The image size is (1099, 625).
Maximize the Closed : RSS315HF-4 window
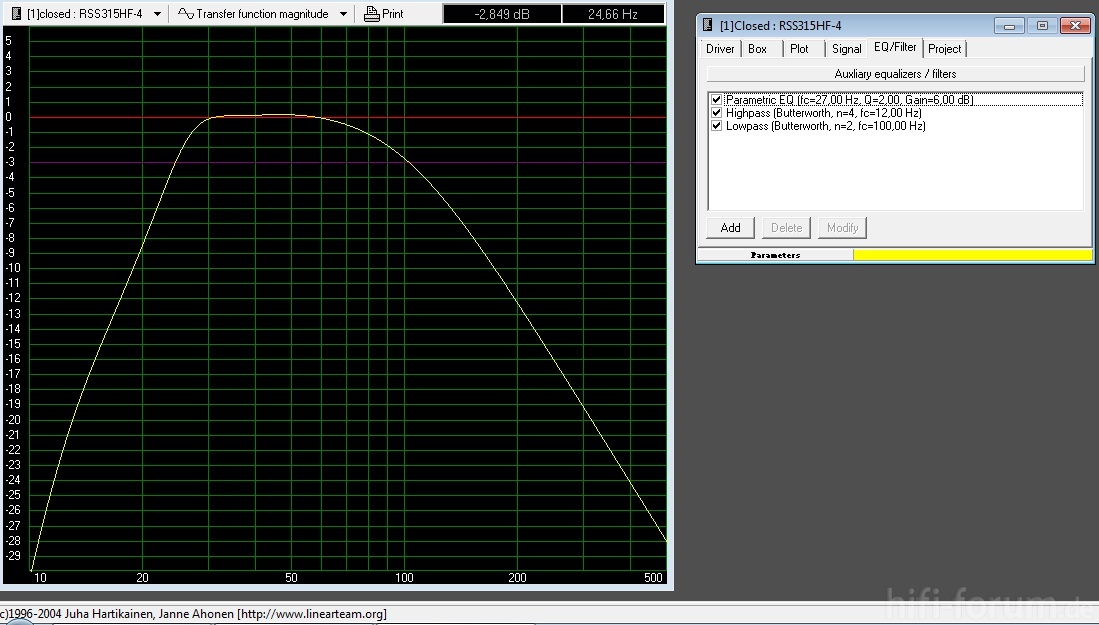click(1042, 25)
